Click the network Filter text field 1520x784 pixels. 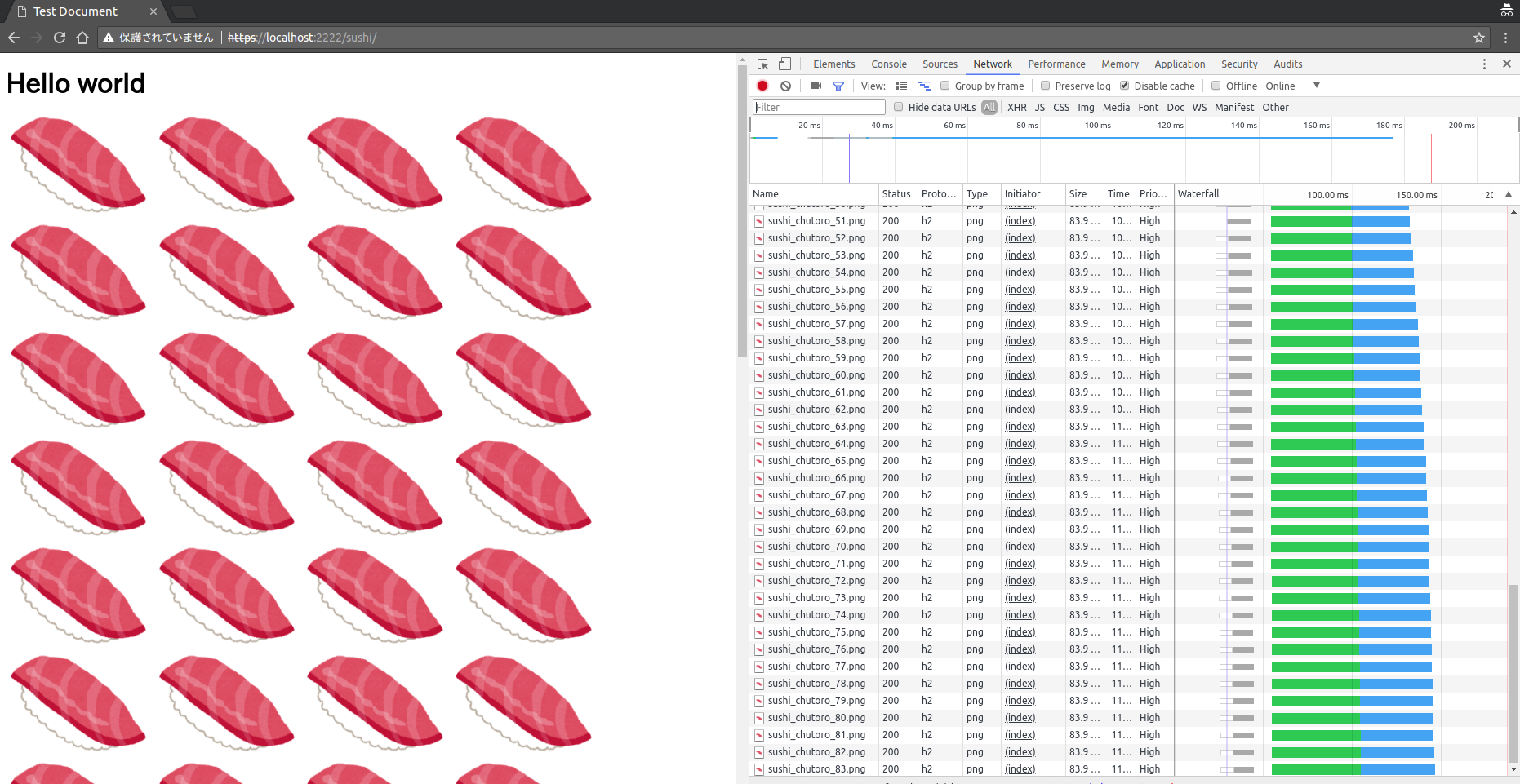[x=819, y=107]
